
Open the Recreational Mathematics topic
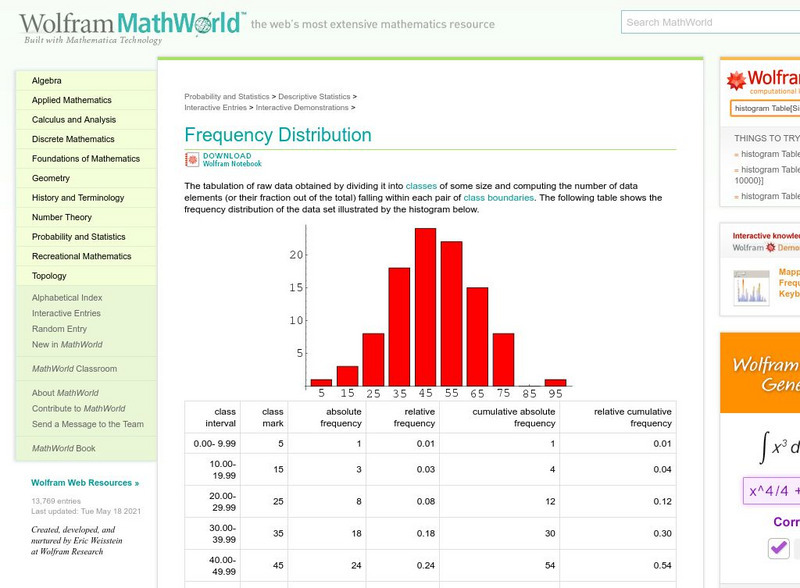click(82, 256)
